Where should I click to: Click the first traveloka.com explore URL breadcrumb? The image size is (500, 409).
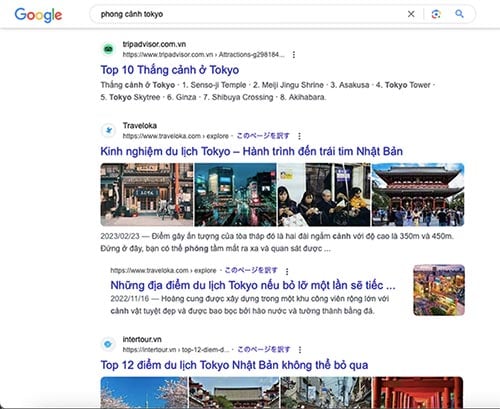(x=175, y=136)
